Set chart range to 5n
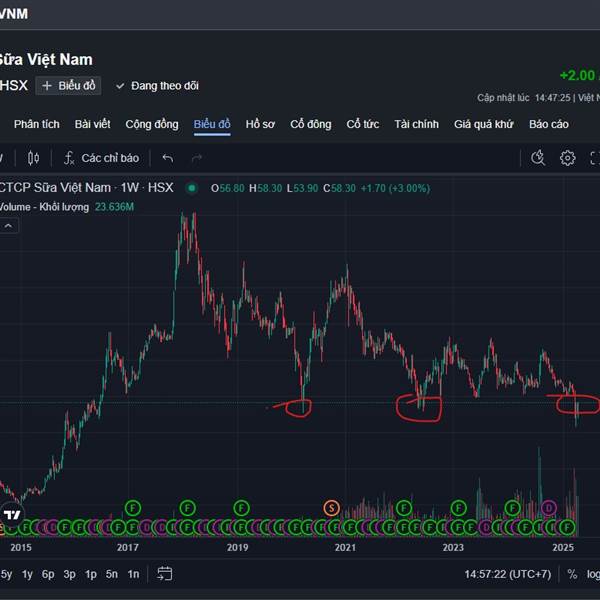The width and height of the screenshot is (600, 600). tap(112, 574)
